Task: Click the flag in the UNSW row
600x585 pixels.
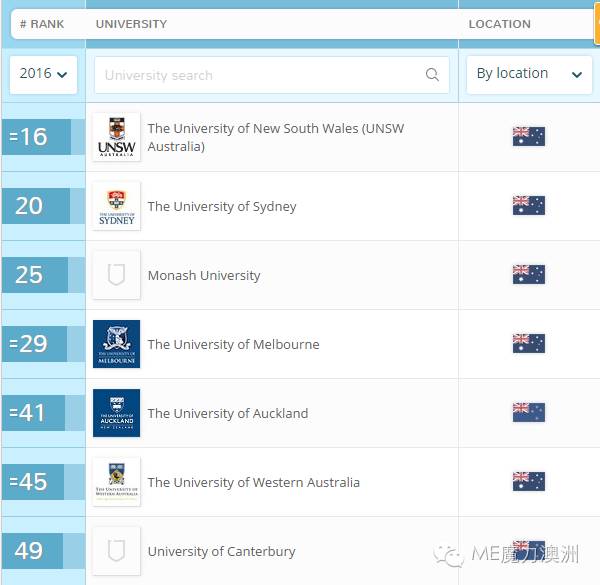Action: [529, 136]
